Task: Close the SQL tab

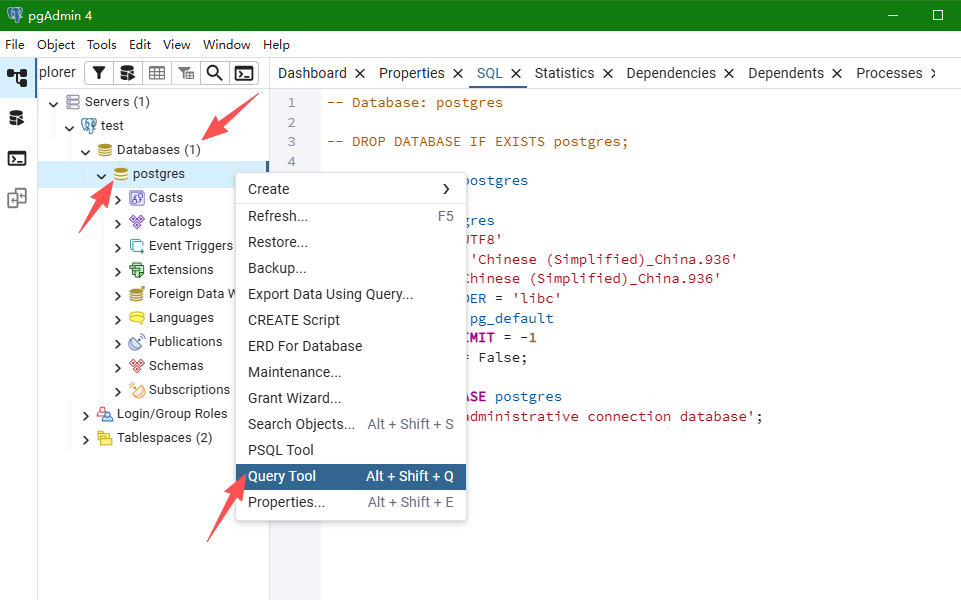Action: click(x=516, y=74)
